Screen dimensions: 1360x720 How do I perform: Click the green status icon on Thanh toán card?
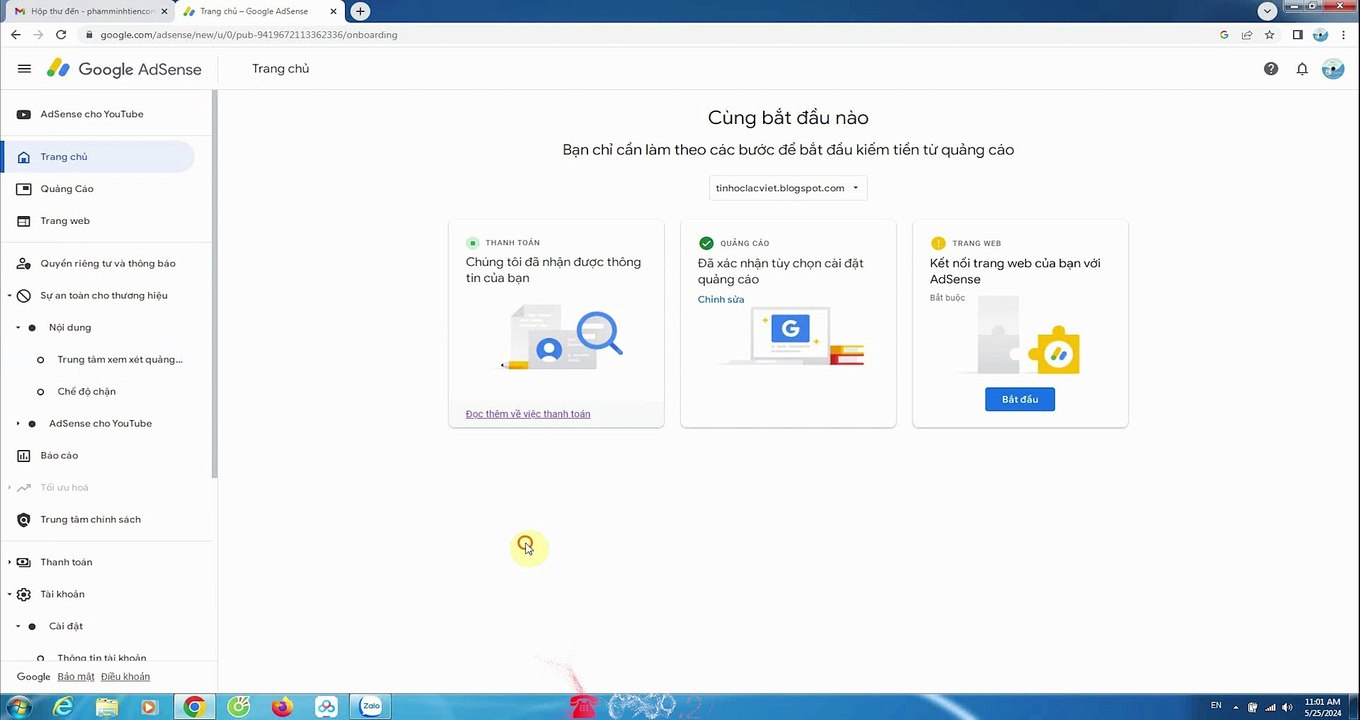click(x=473, y=243)
